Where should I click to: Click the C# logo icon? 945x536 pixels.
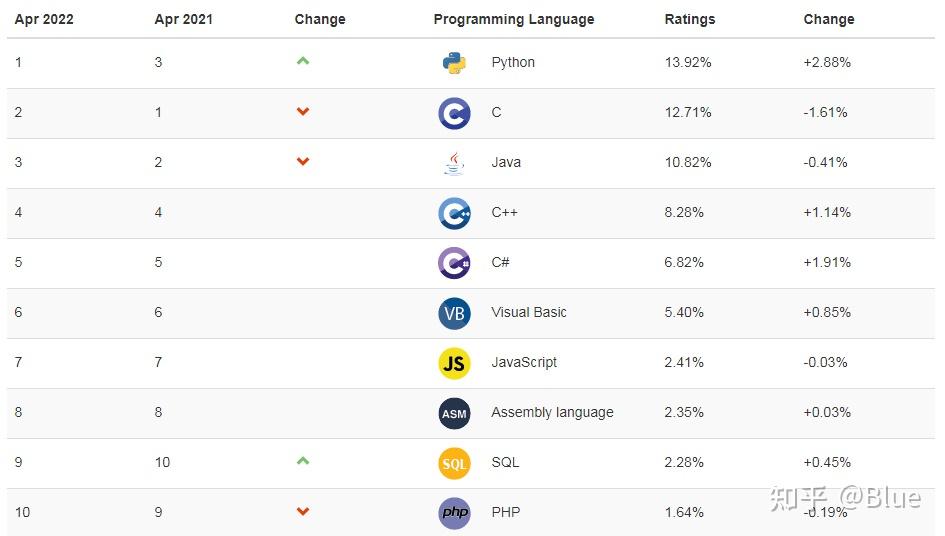tap(454, 263)
